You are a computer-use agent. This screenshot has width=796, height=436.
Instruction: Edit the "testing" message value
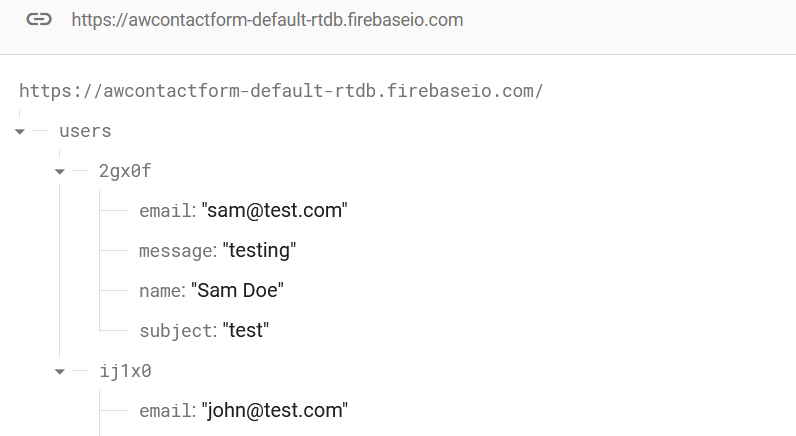click(259, 250)
